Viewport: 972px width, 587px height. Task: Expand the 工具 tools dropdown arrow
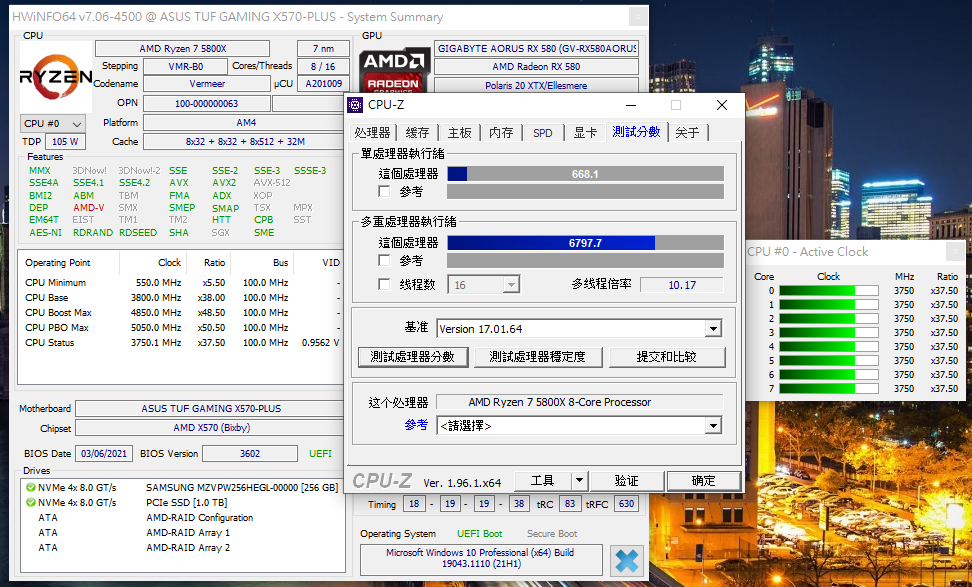pos(578,480)
